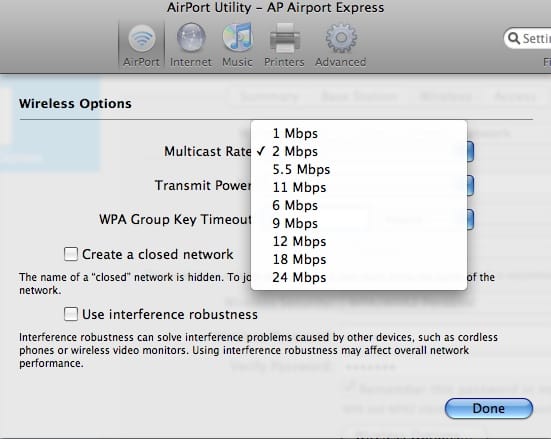Viewport: 551px width, 439px height.
Task: Select 11 Mbps multicast rate
Action: pos(359,187)
